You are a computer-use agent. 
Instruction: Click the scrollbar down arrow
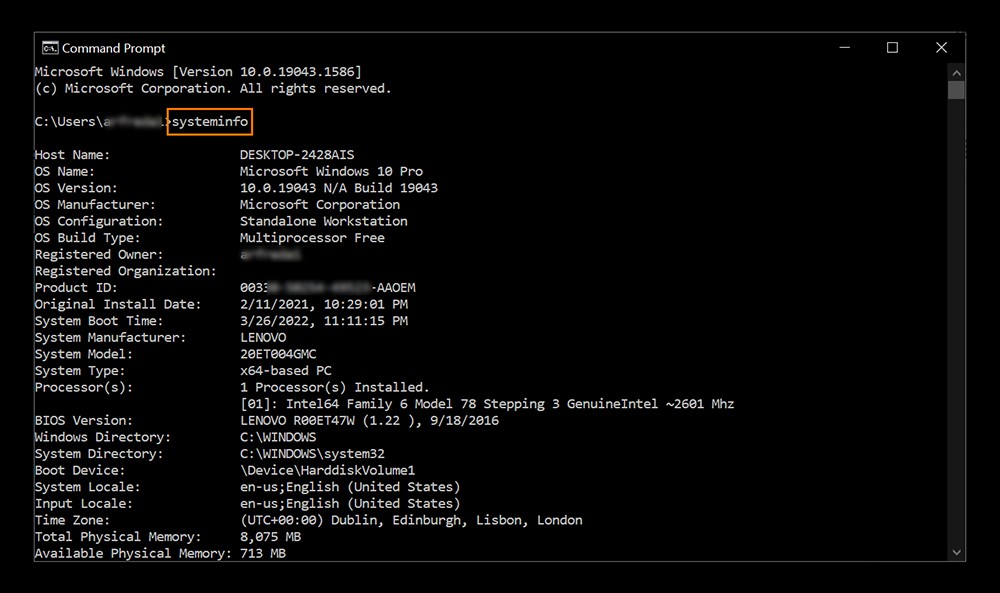pyautogui.click(x=956, y=552)
